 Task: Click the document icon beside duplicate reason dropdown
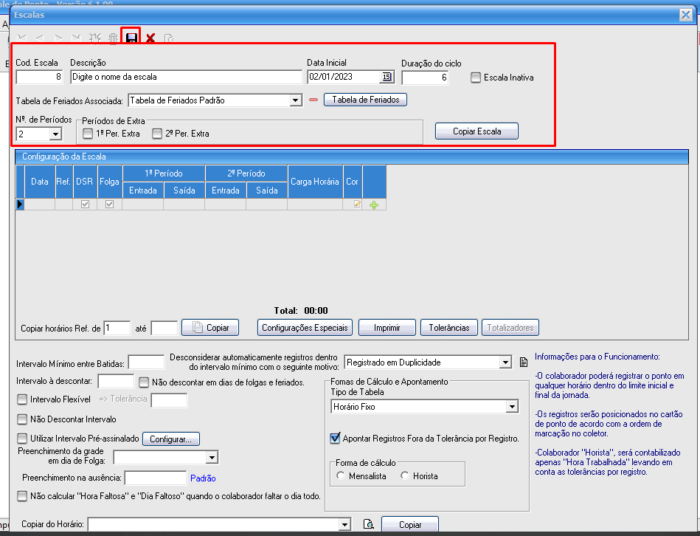(x=523, y=362)
